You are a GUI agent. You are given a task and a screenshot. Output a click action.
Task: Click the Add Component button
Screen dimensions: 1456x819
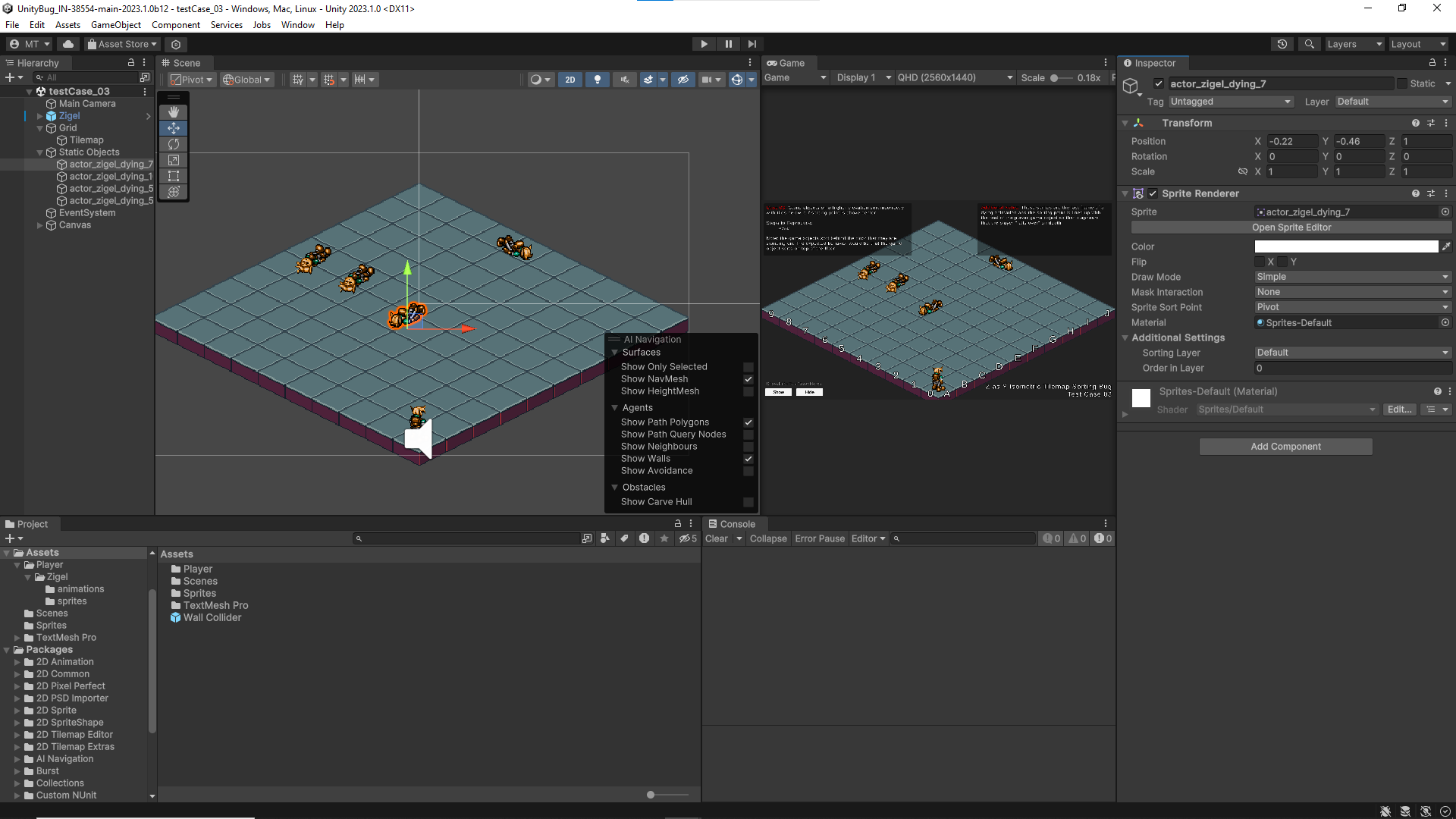click(1285, 447)
